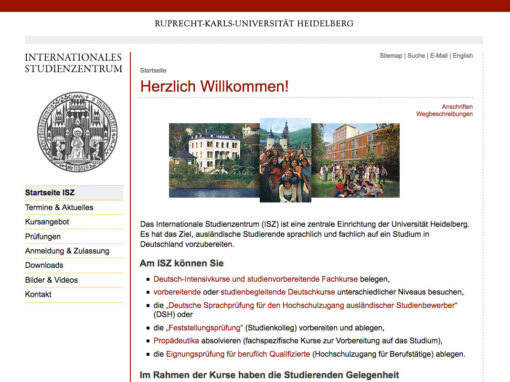Click Internationales Studienzentrum title
This screenshot has height=382, width=510.
click(73, 63)
